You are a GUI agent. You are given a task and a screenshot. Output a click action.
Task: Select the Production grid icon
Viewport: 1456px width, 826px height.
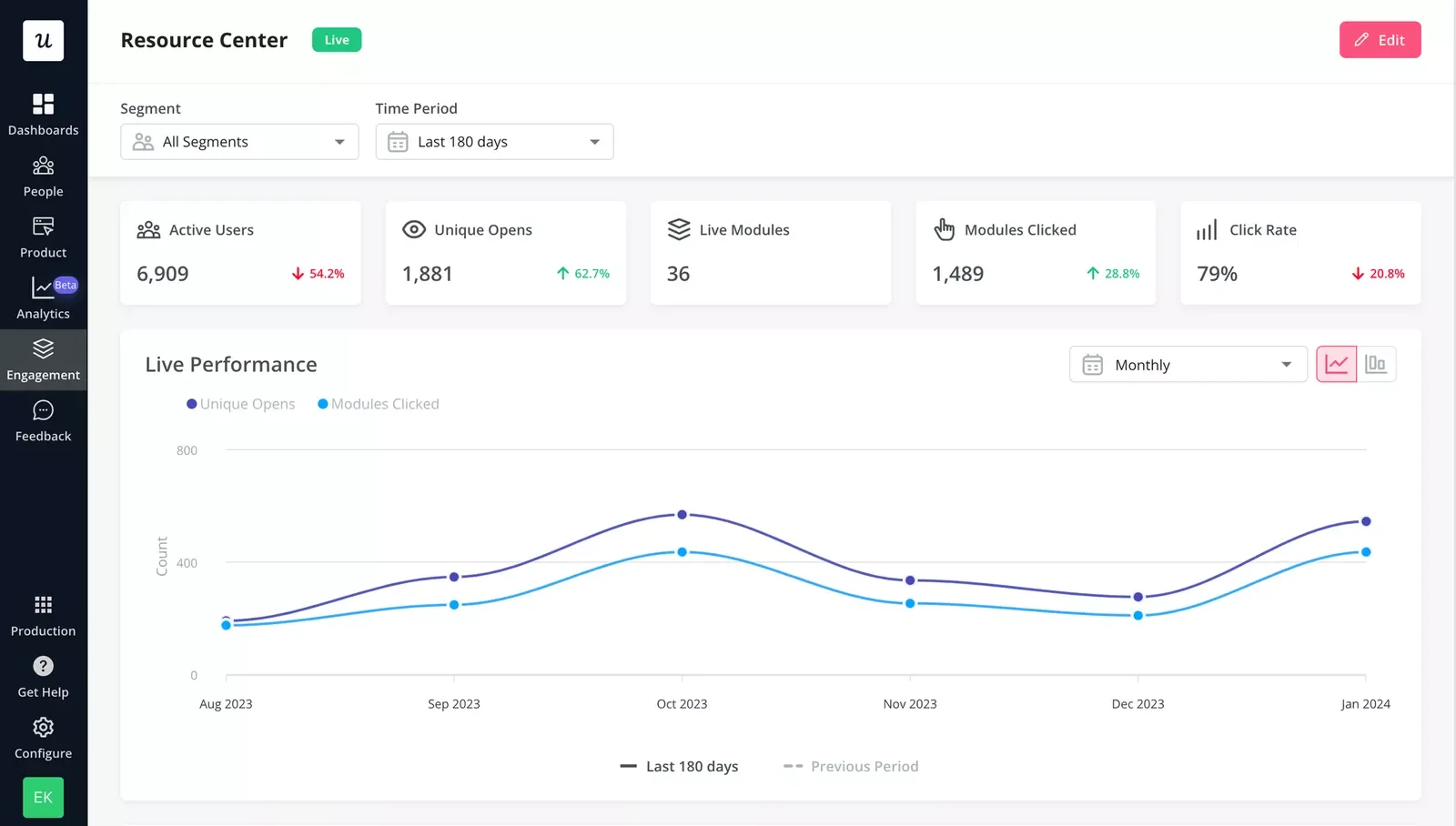(x=43, y=611)
